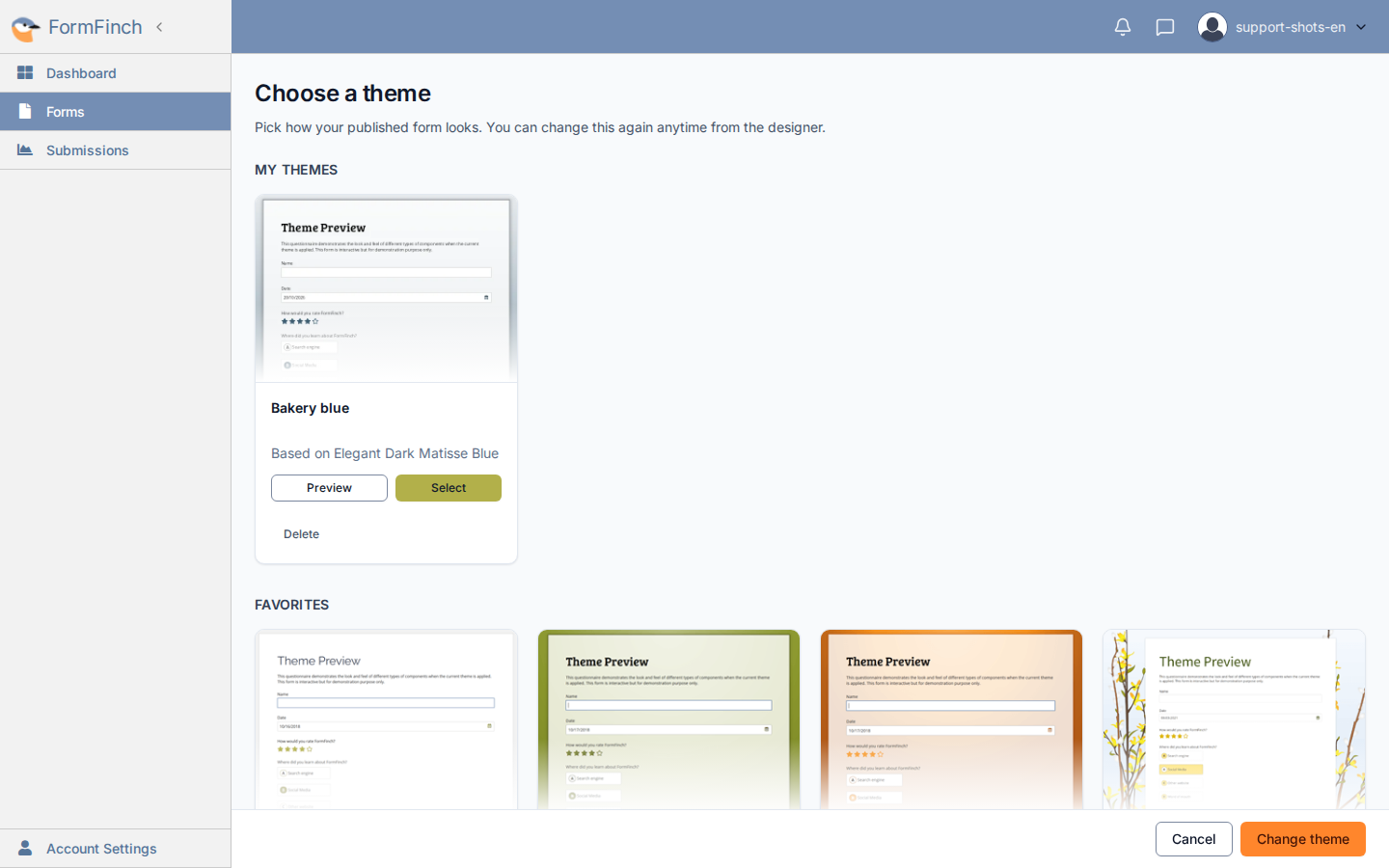Viewport: 1389px width, 868px height.
Task: Open Forms section in sidebar
Action: coord(116,112)
